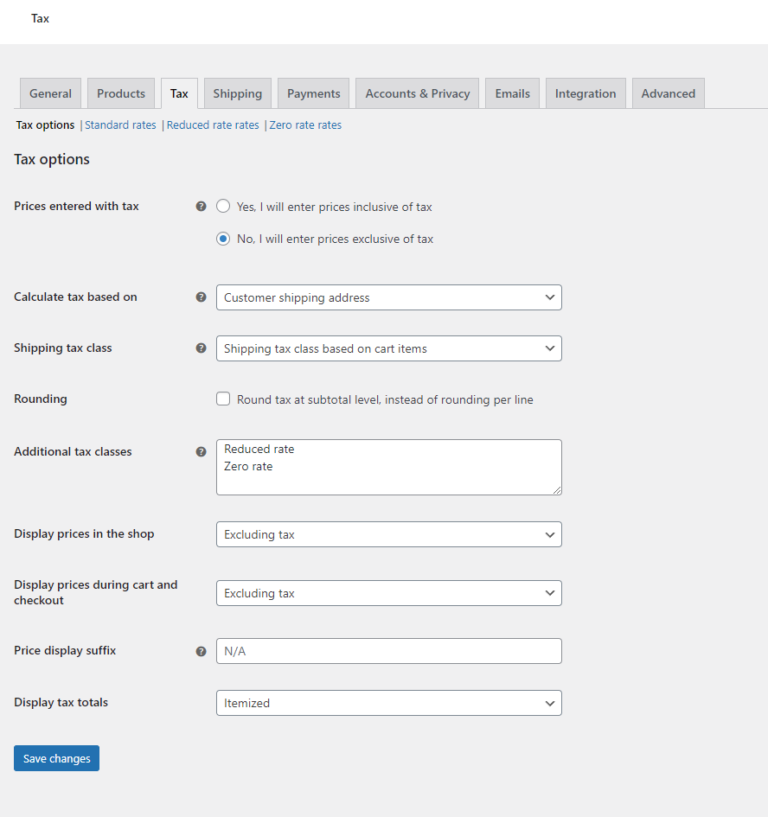The image size is (768, 817).
Task: Open the Zero rate rates link
Action: point(305,124)
